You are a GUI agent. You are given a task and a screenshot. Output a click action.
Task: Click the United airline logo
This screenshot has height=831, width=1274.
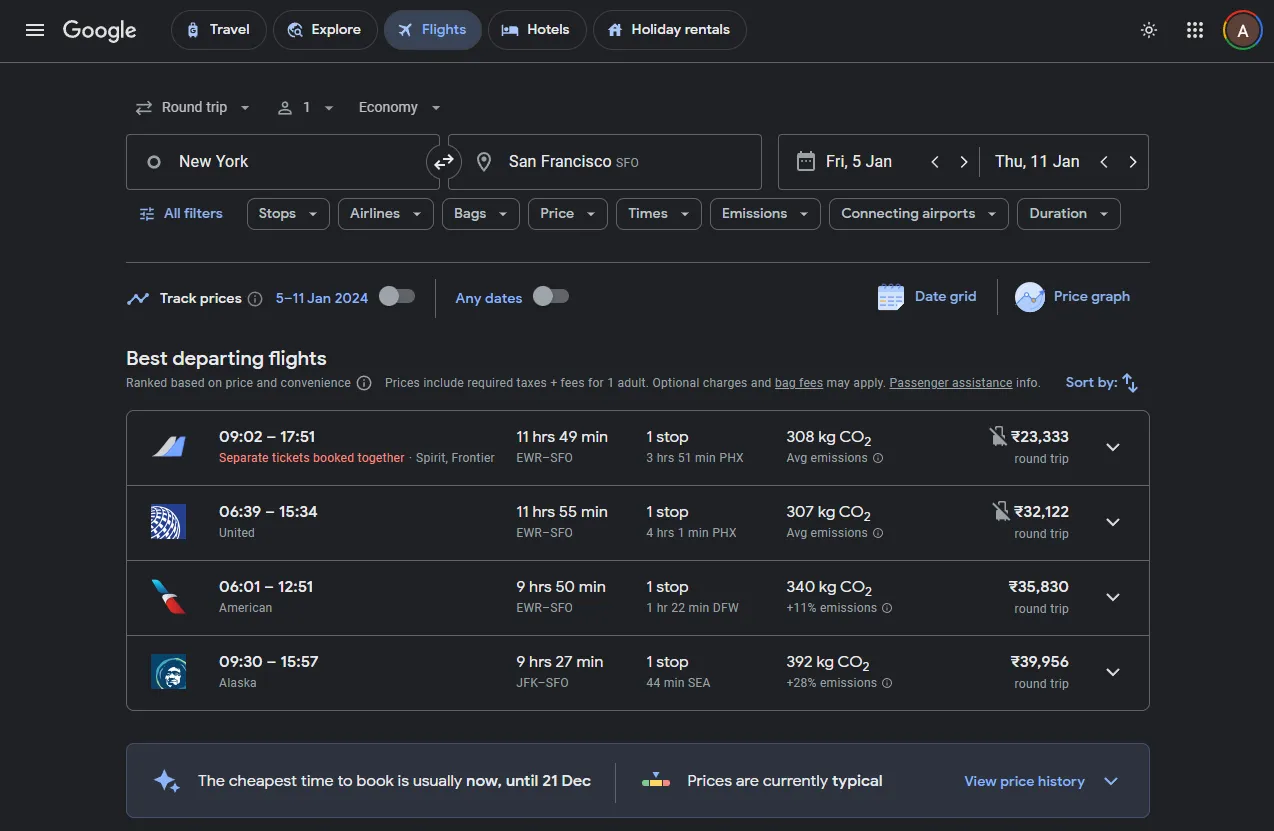pos(168,522)
